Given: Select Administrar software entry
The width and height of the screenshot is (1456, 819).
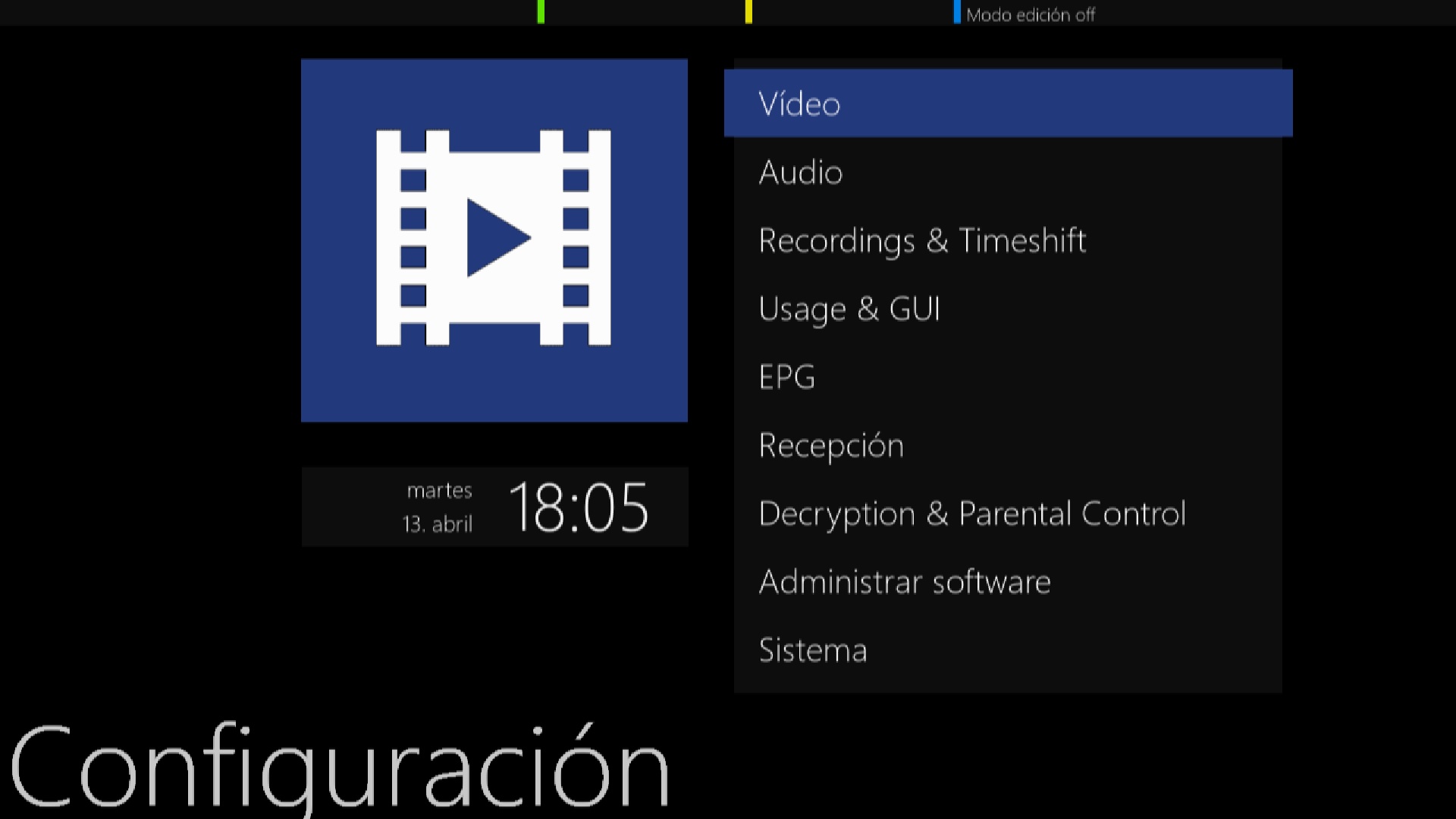Looking at the screenshot, I should [x=1008, y=582].
